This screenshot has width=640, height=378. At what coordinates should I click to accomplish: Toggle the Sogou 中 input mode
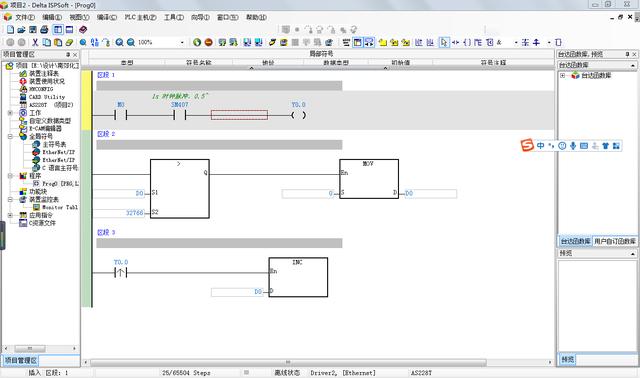(x=540, y=145)
